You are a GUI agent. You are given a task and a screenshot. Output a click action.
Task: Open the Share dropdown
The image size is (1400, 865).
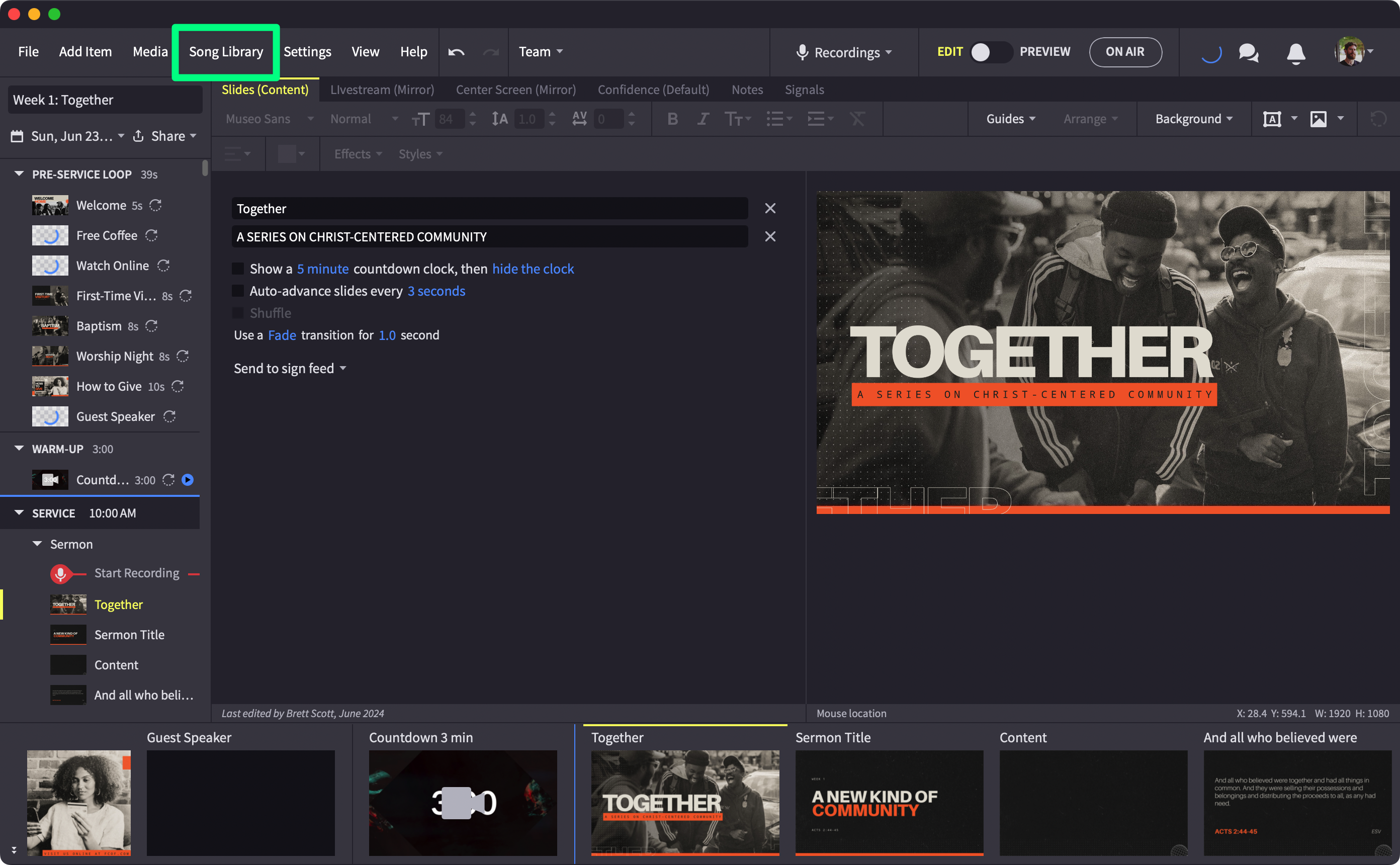point(165,136)
